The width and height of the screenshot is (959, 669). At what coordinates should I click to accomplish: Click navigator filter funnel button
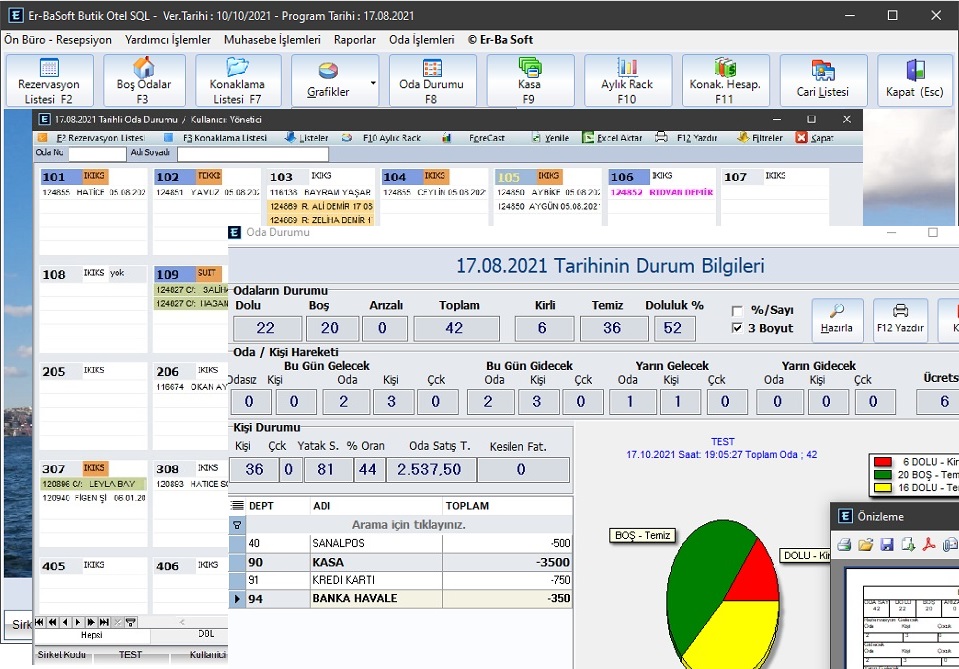[x=130, y=622]
